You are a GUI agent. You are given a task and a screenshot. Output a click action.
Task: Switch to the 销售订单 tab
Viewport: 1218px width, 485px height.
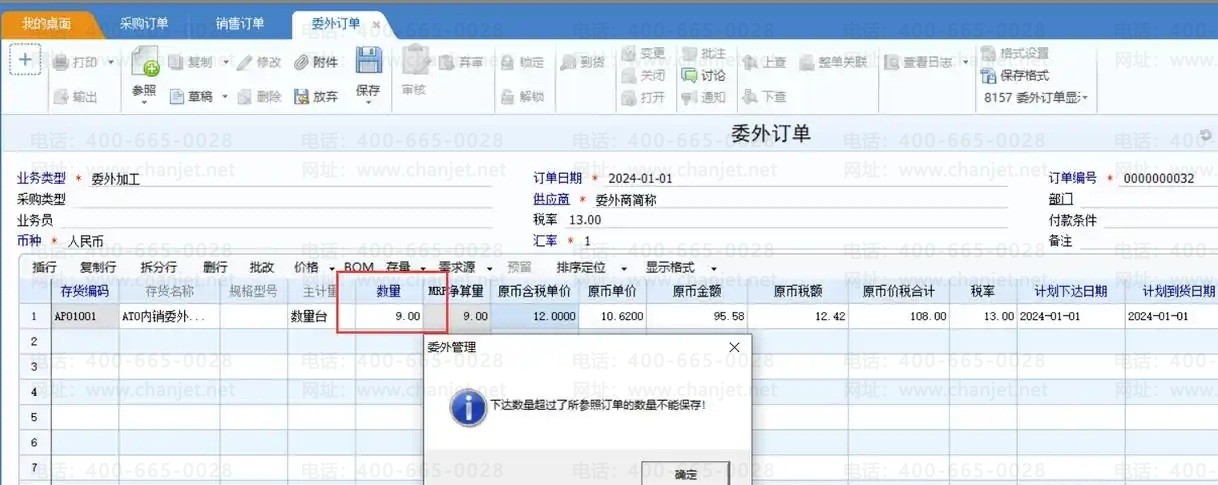(x=240, y=23)
